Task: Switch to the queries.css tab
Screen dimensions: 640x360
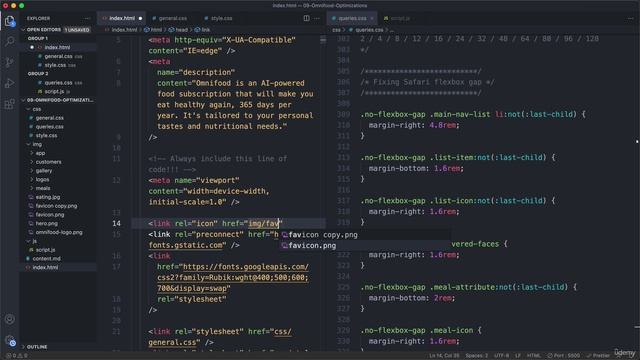Action: pos(352,18)
